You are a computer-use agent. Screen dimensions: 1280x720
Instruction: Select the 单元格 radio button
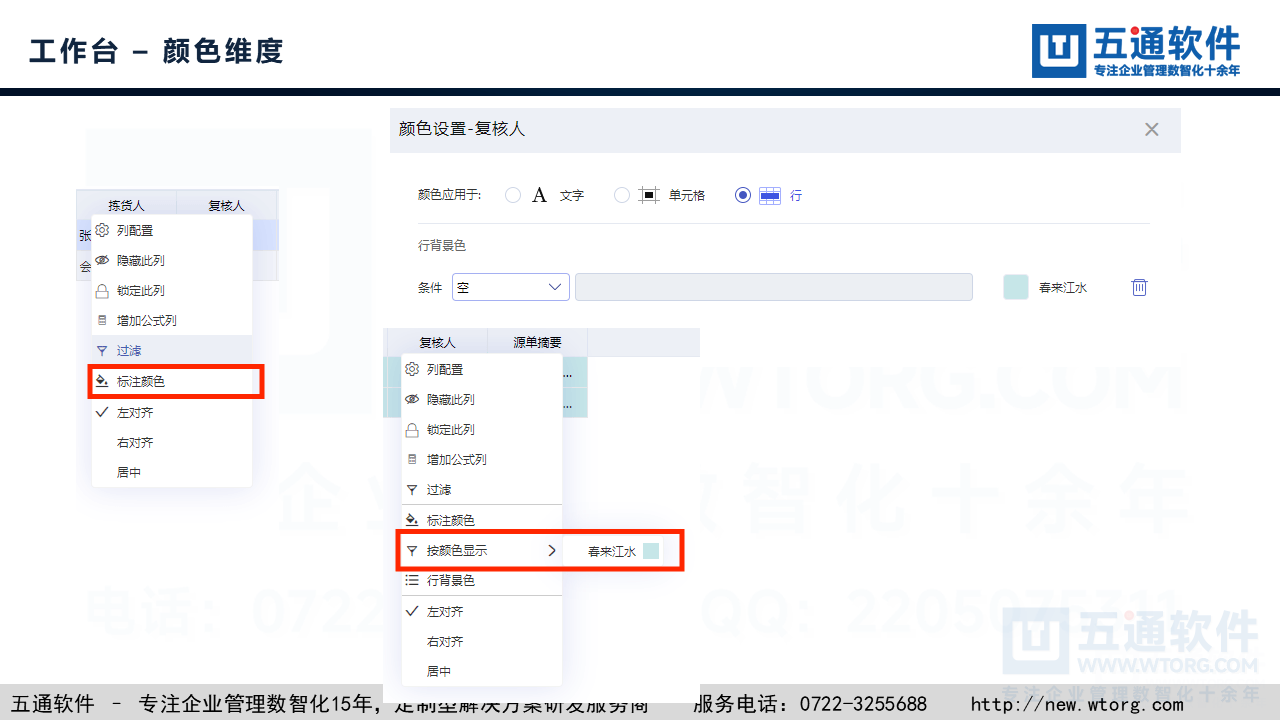[x=622, y=195]
